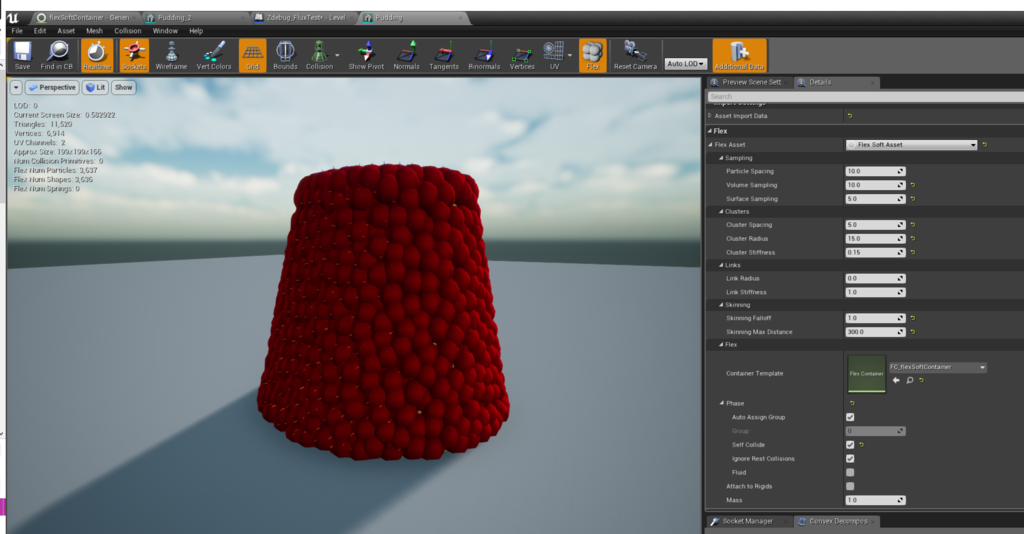Toggle Sockets display icon
1024x534 pixels.
(134, 55)
